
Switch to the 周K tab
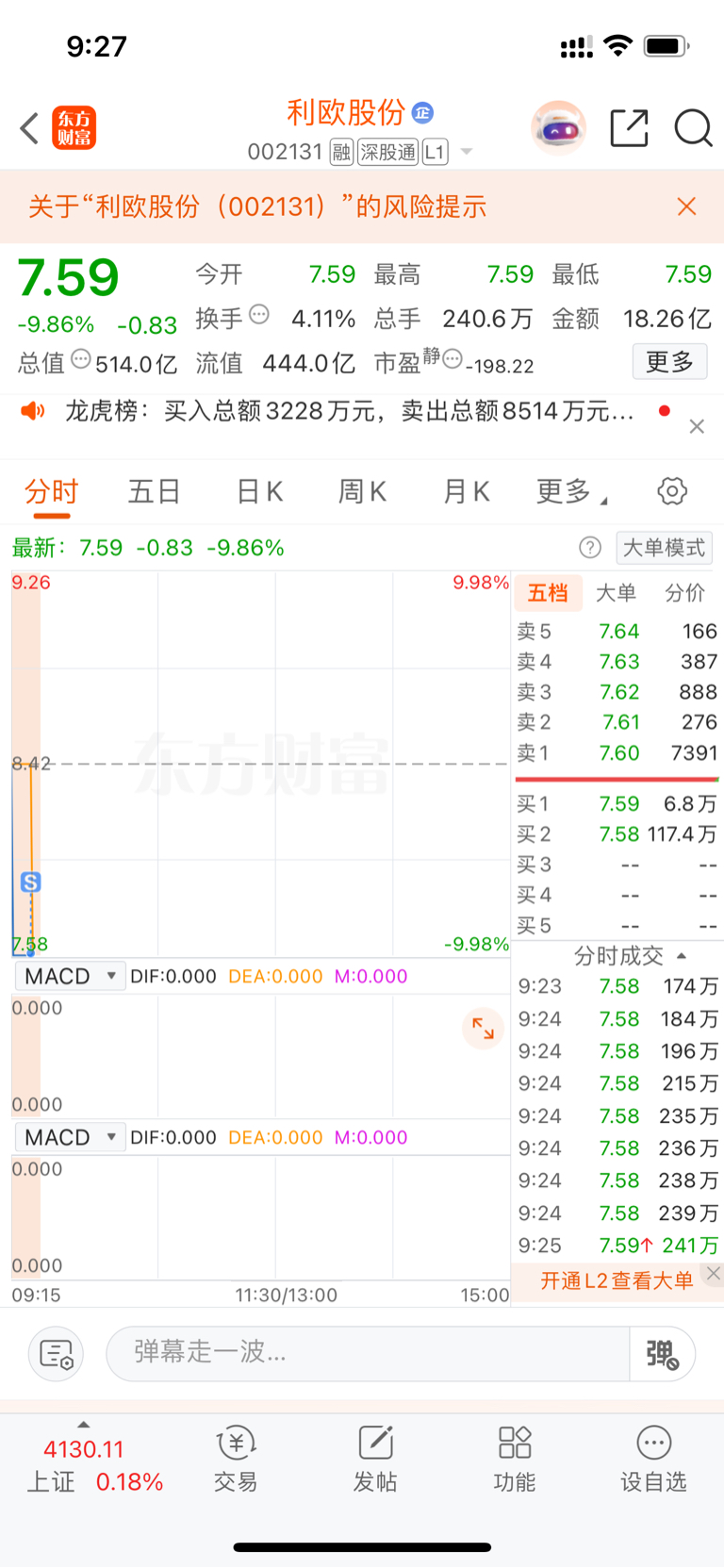click(363, 491)
